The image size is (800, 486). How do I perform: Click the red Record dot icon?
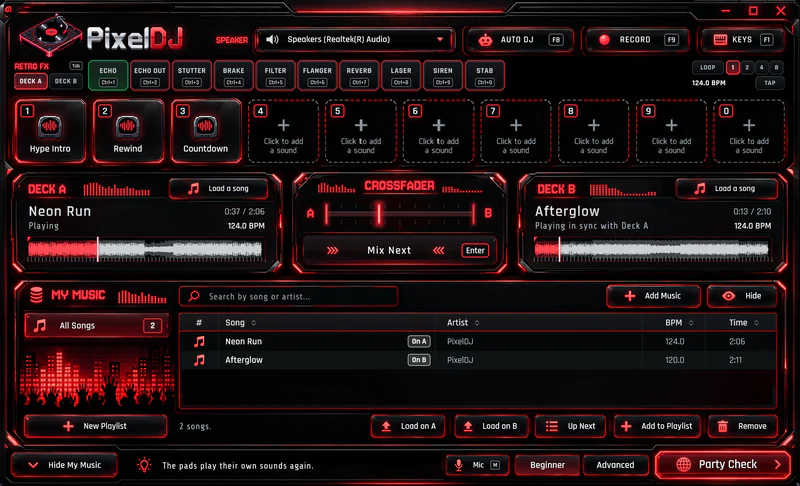click(604, 40)
